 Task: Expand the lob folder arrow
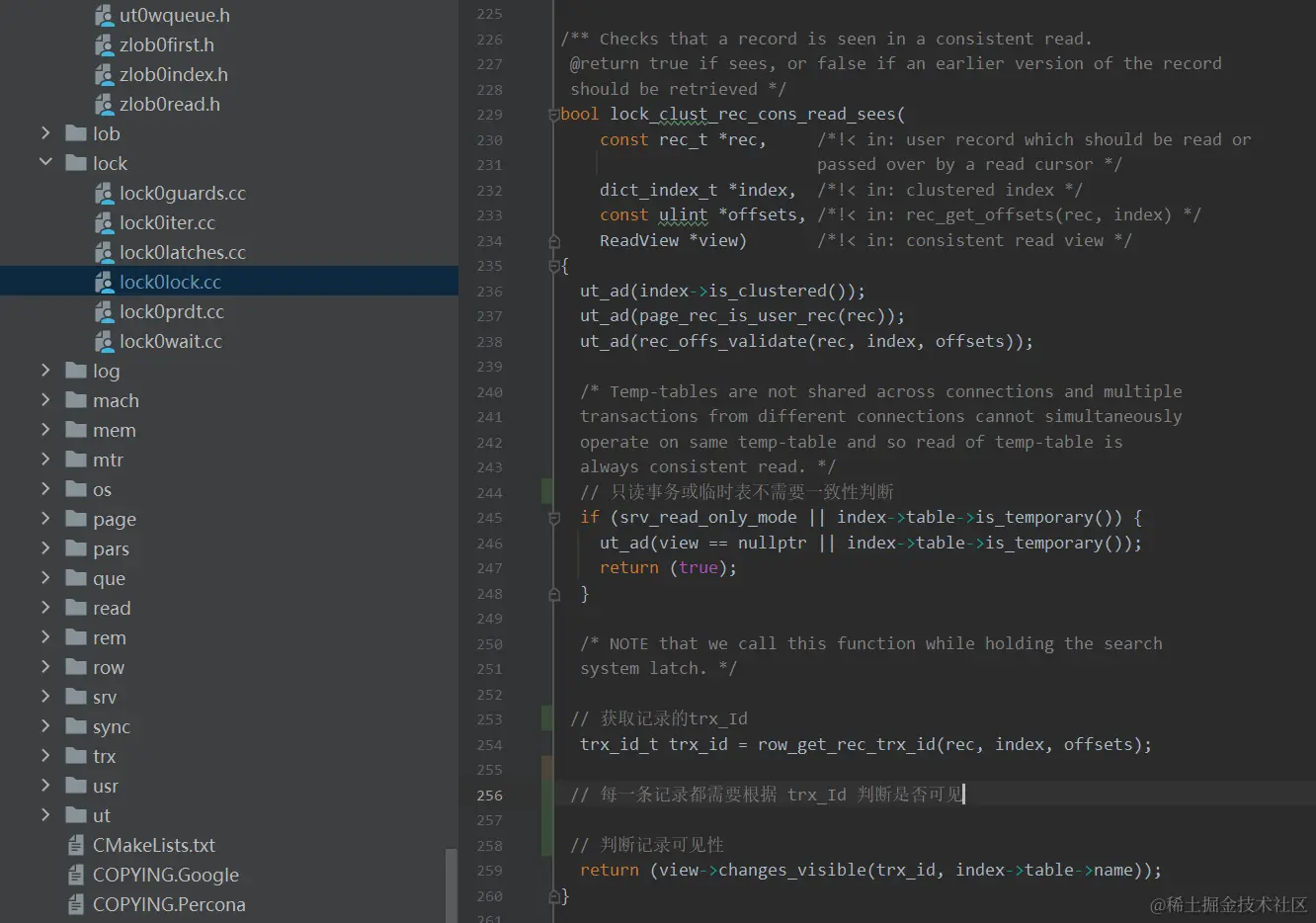point(45,132)
